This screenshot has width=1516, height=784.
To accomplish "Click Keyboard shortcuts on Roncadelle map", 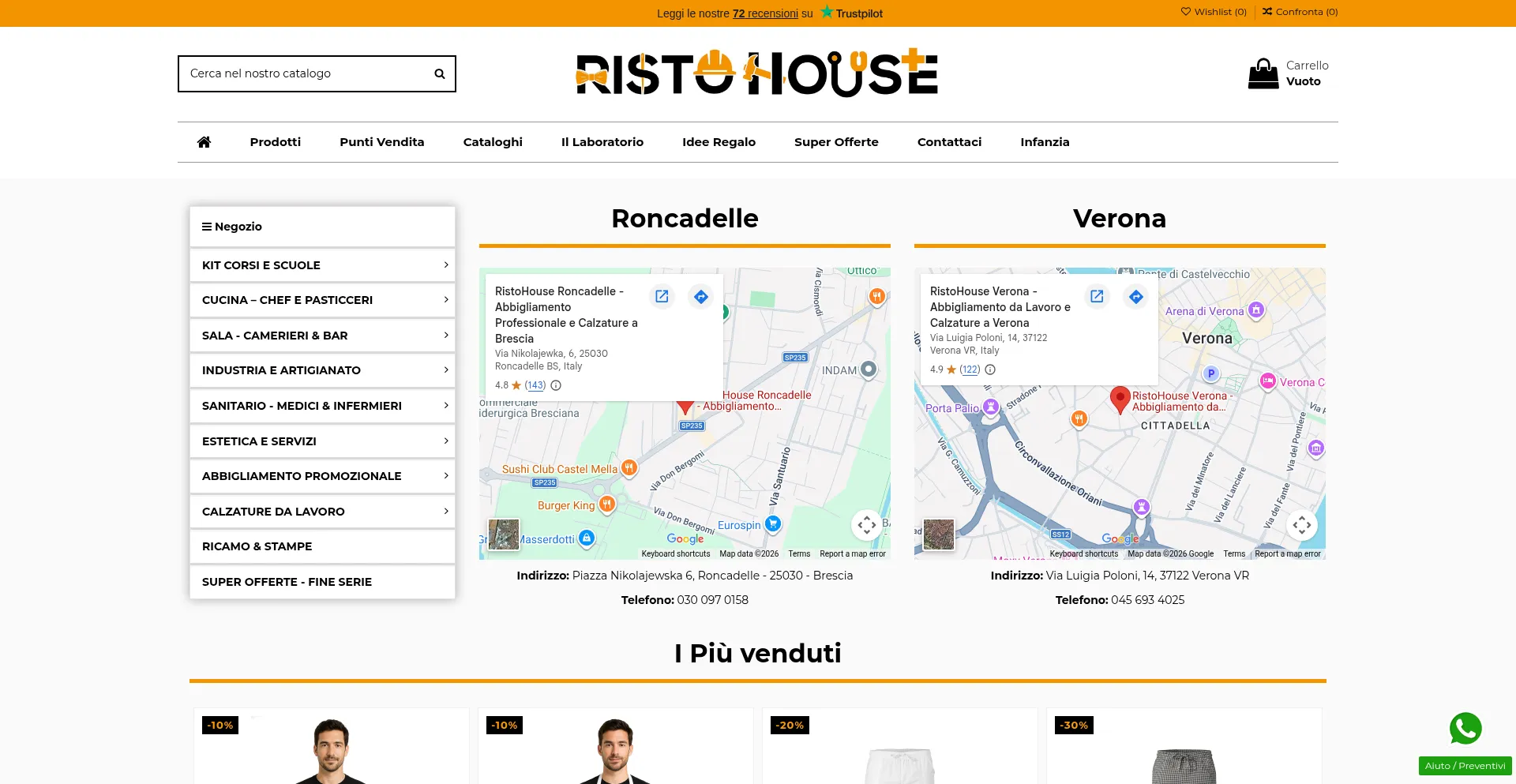I will [676, 554].
